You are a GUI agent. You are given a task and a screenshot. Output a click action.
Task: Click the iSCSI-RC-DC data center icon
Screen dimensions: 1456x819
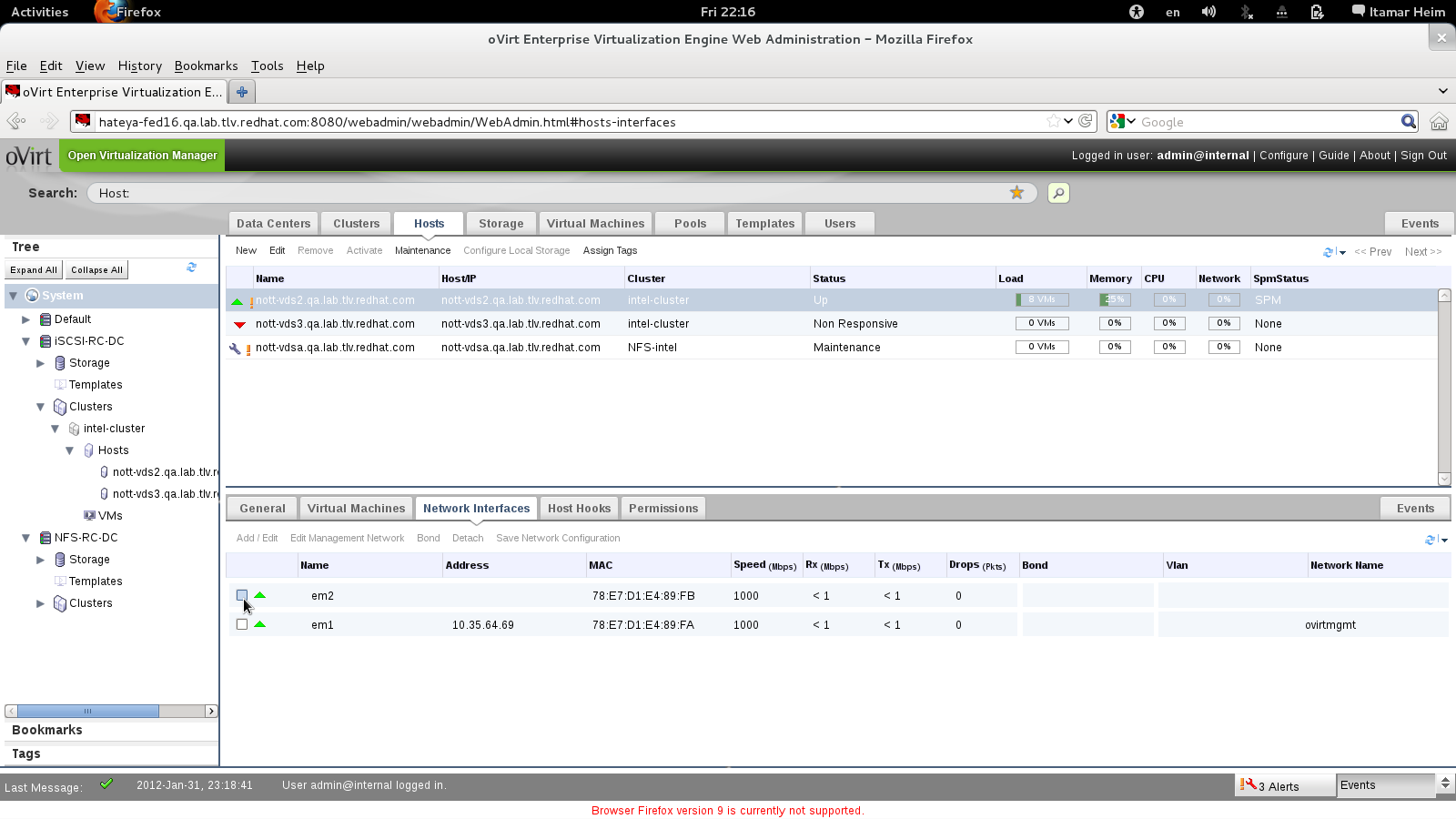45,341
